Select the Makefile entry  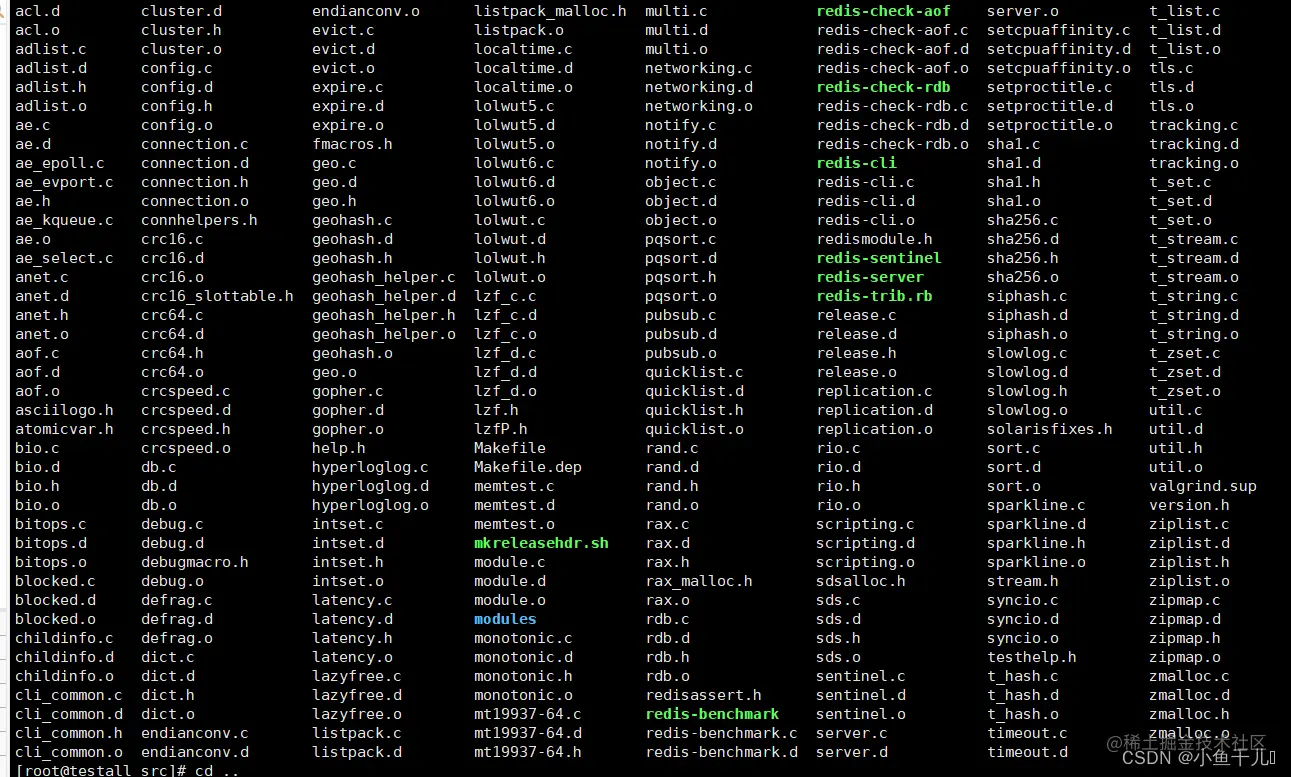510,448
